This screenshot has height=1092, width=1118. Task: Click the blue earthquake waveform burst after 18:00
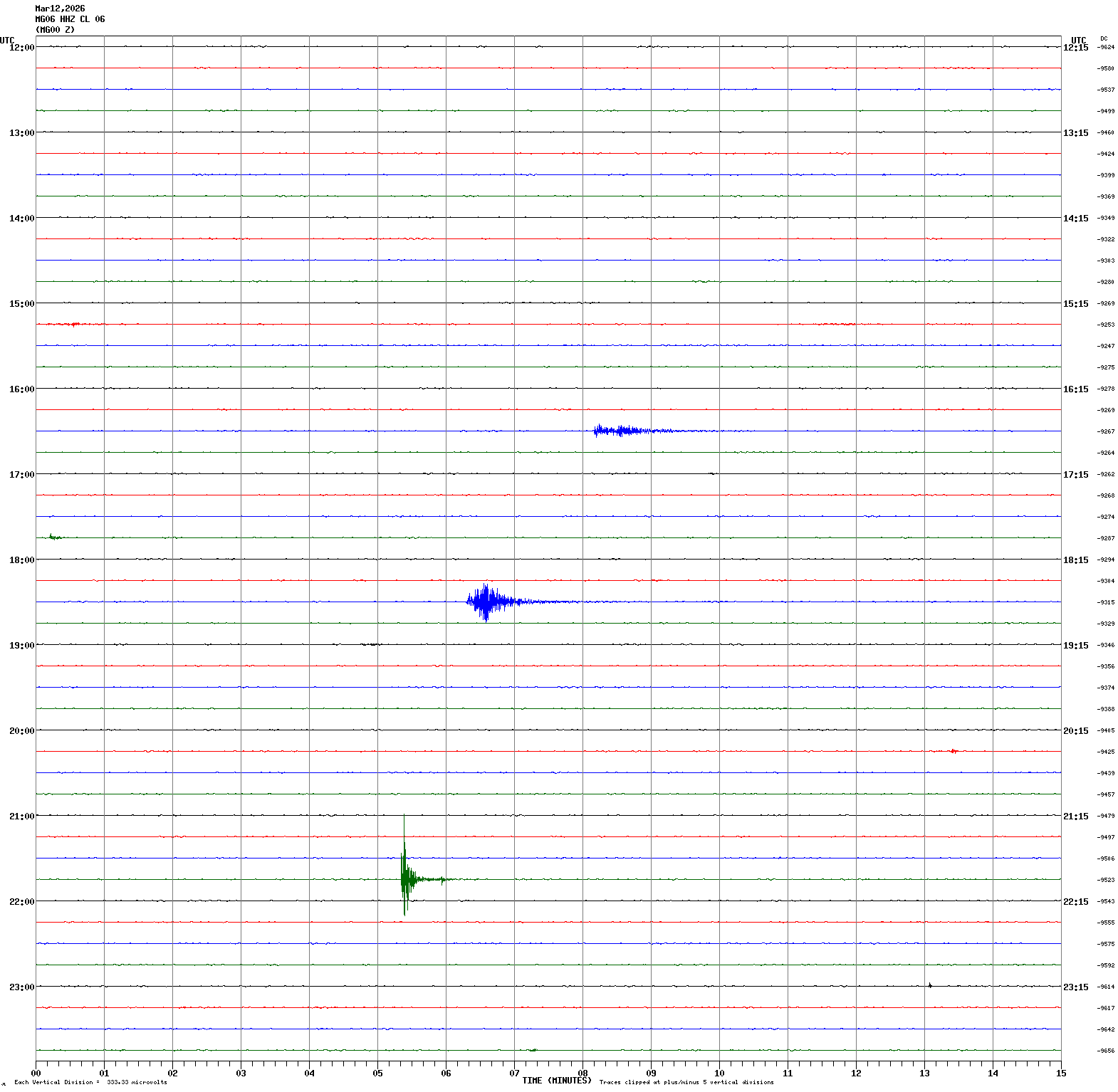pos(486,602)
